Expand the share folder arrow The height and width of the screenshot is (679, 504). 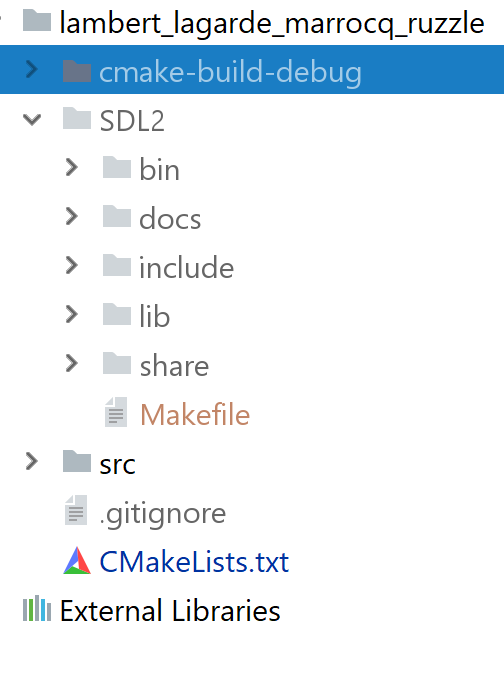click(x=71, y=363)
